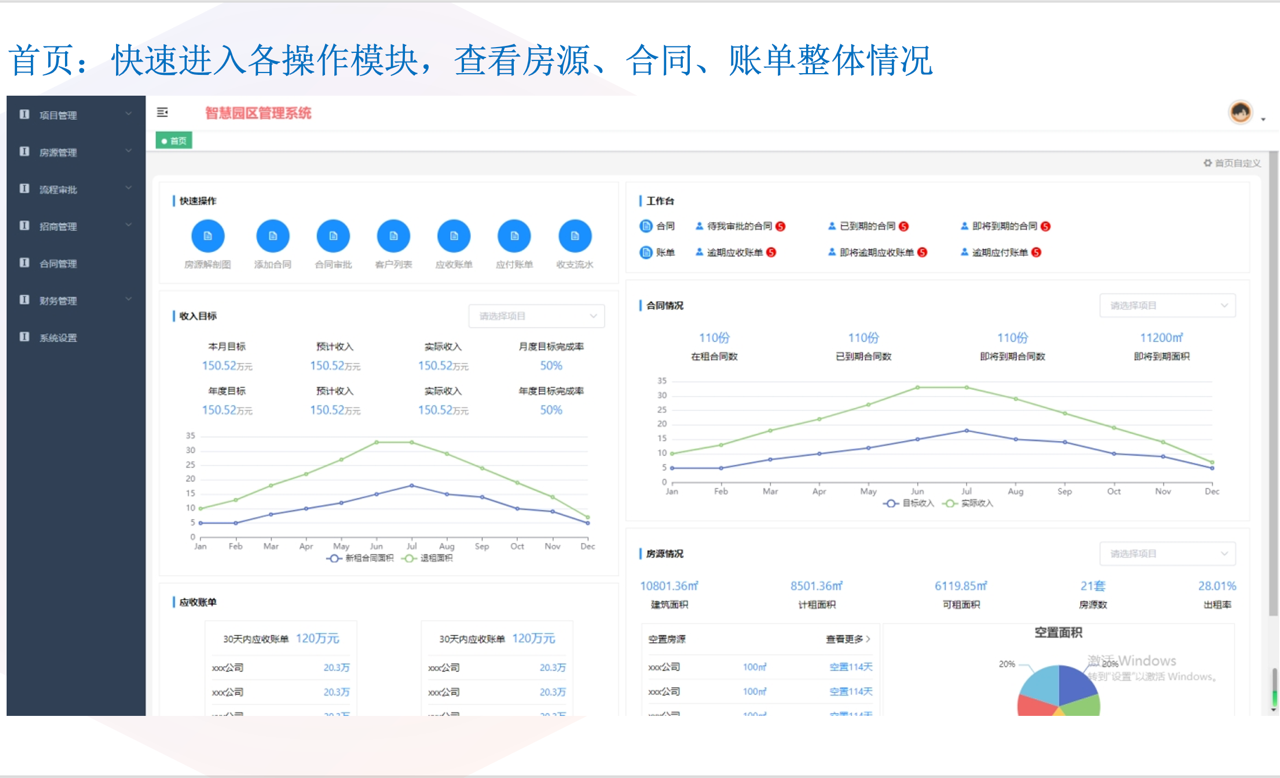Screen dimensions: 1280x778
Task: Collapse the sidebar with the menu fold icon
Action: [x=162, y=113]
